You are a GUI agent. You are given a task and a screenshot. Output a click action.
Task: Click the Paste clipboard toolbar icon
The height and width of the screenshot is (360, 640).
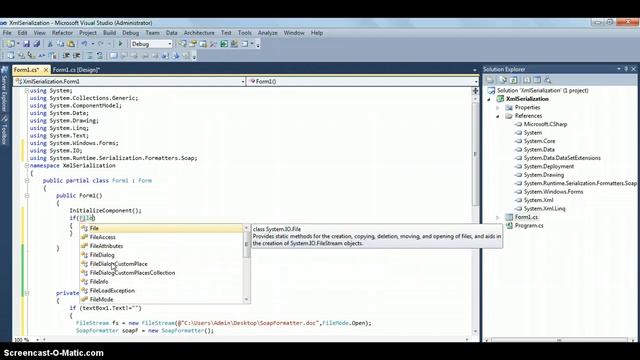(71, 44)
